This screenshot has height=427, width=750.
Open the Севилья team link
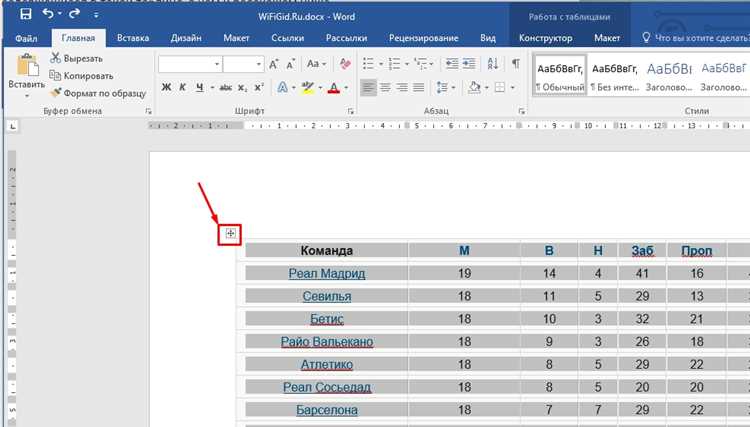click(x=327, y=296)
